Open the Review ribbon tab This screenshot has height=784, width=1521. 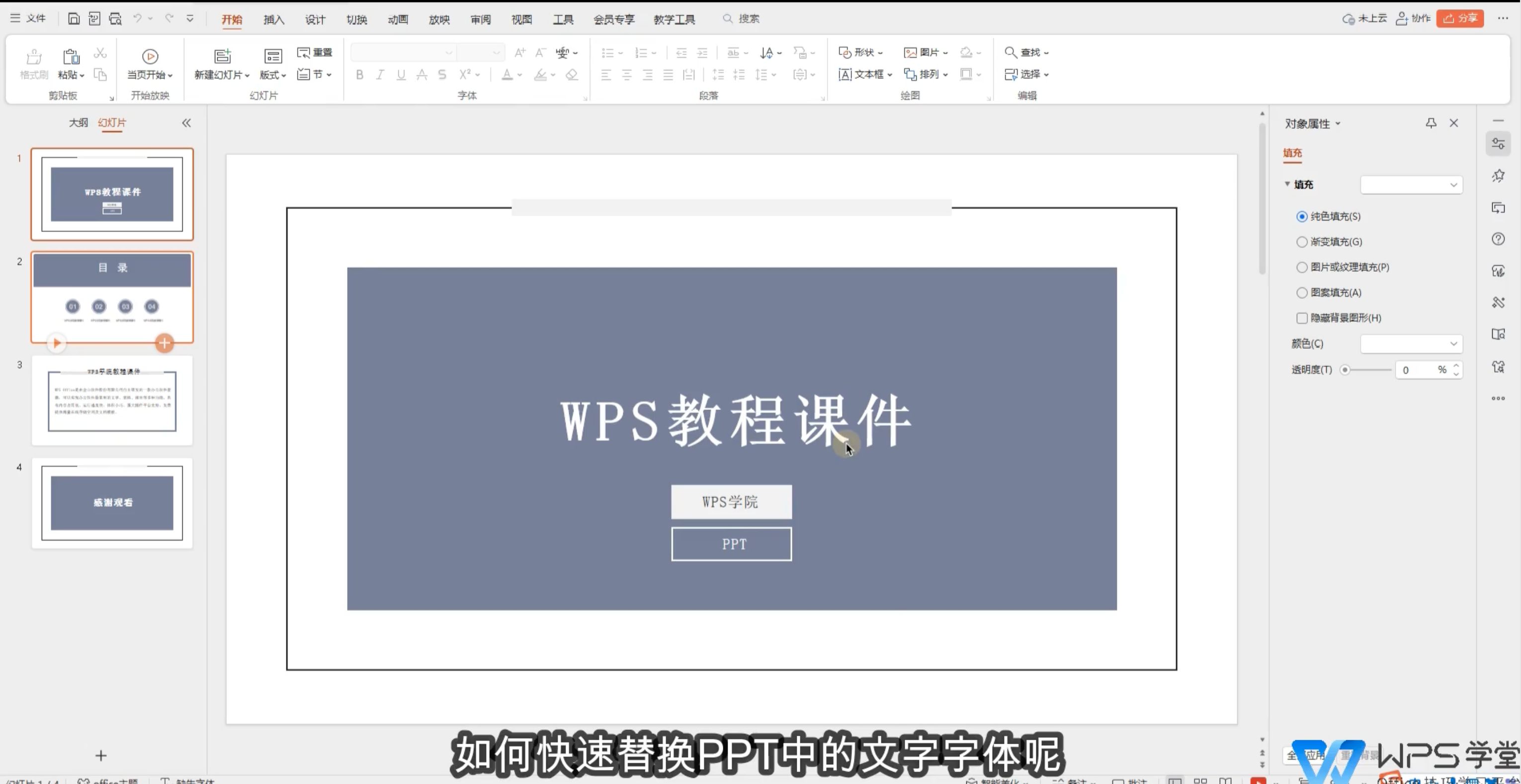(x=480, y=19)
